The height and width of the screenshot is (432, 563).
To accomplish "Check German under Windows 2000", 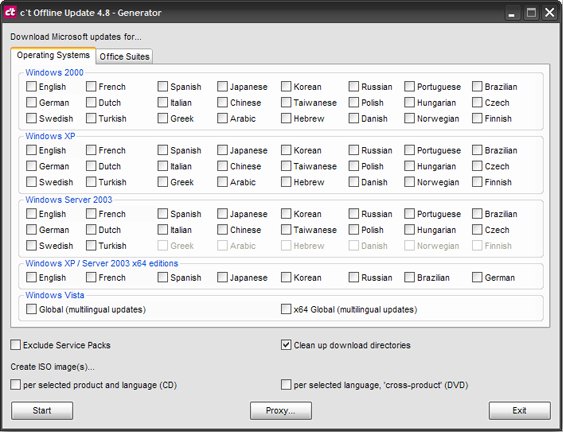I will click(31, 102).
